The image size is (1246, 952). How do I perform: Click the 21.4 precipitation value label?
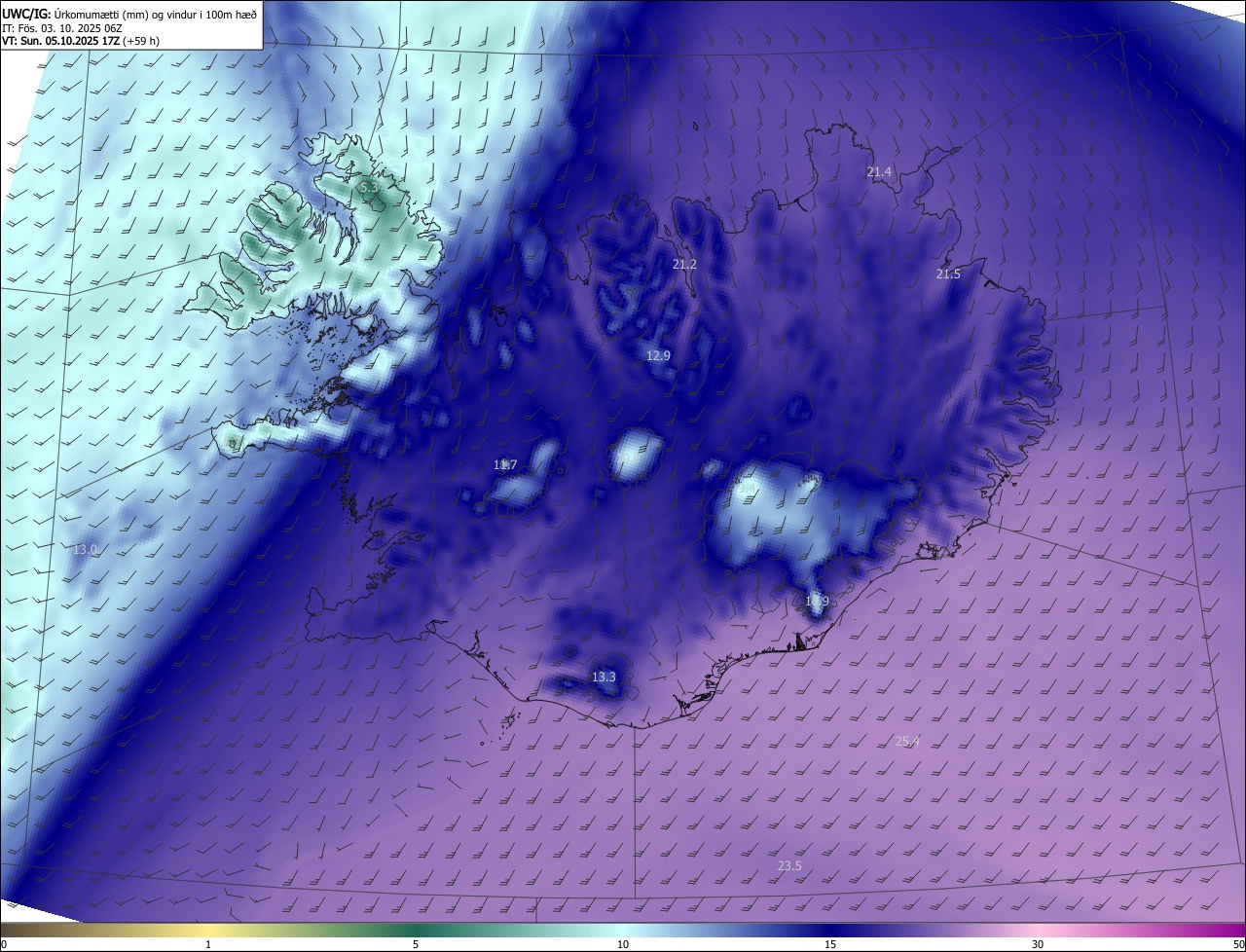pyautogui.click(x=879, y=172)
